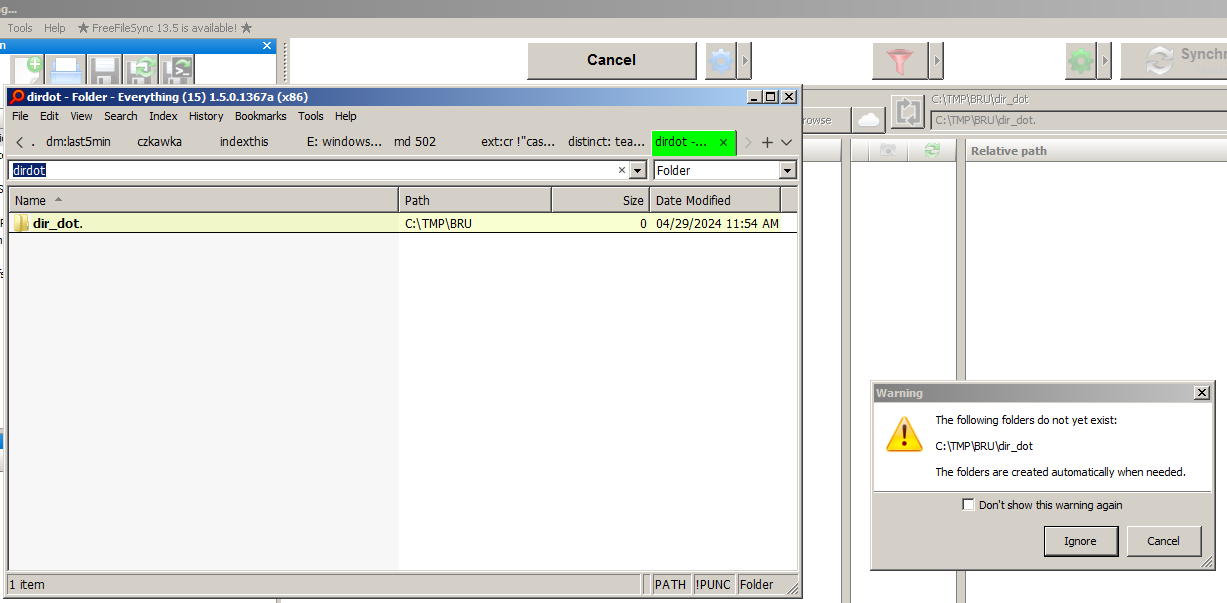Click the green refresh icon in middle column
Viewport: 1227px width, 603px height.
932,150
